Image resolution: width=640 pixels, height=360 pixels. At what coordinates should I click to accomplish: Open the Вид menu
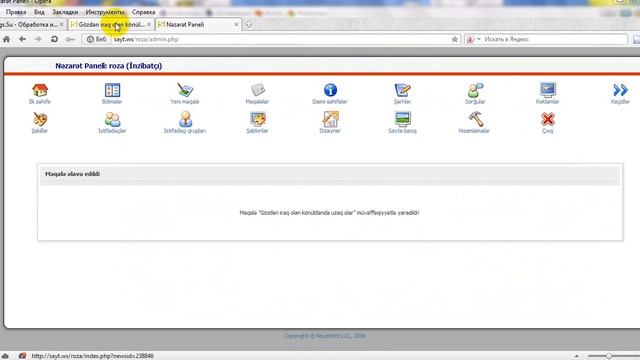pos(39,12)
